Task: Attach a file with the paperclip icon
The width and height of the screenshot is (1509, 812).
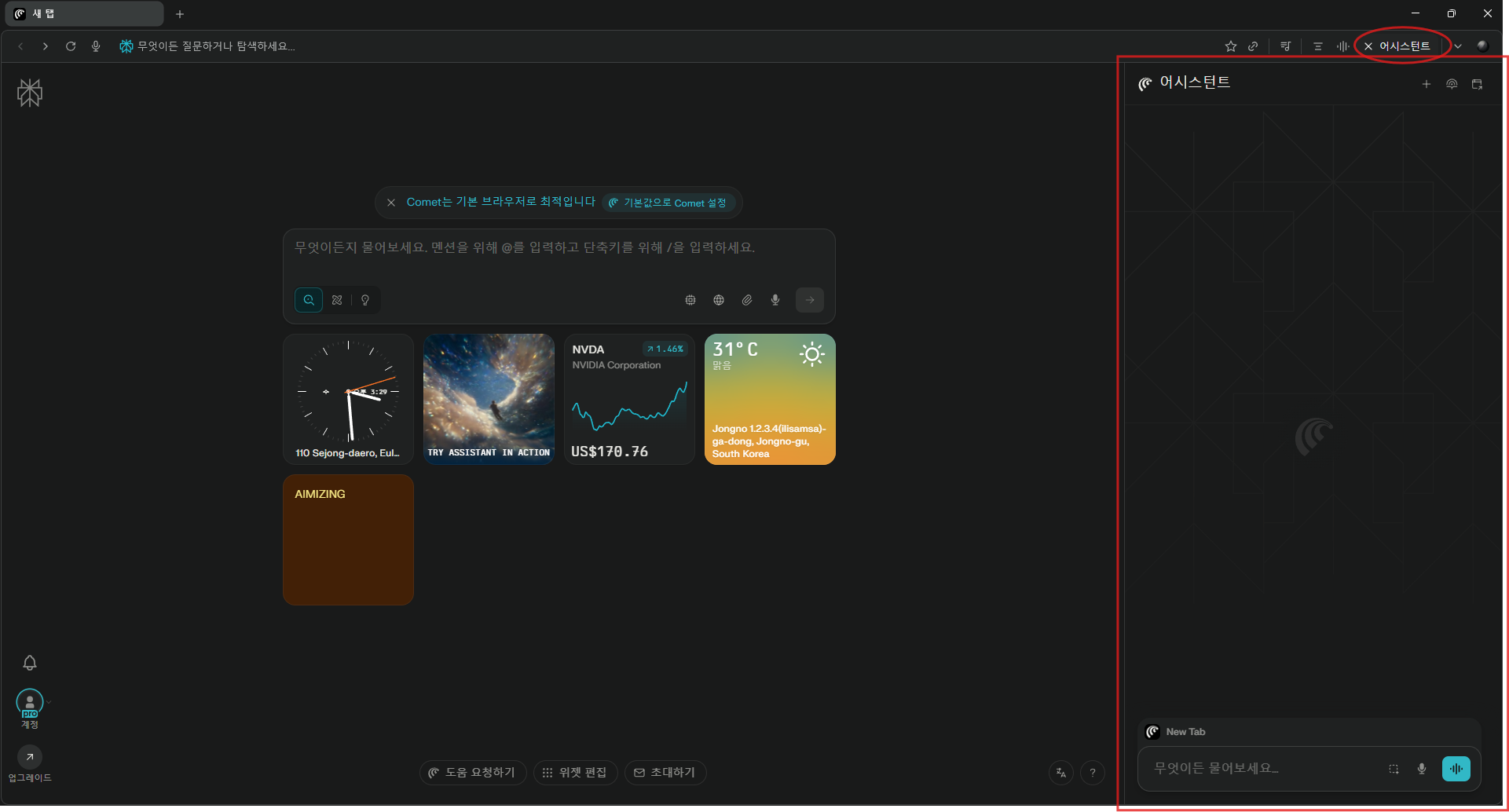Action: (x=747, y=300)
